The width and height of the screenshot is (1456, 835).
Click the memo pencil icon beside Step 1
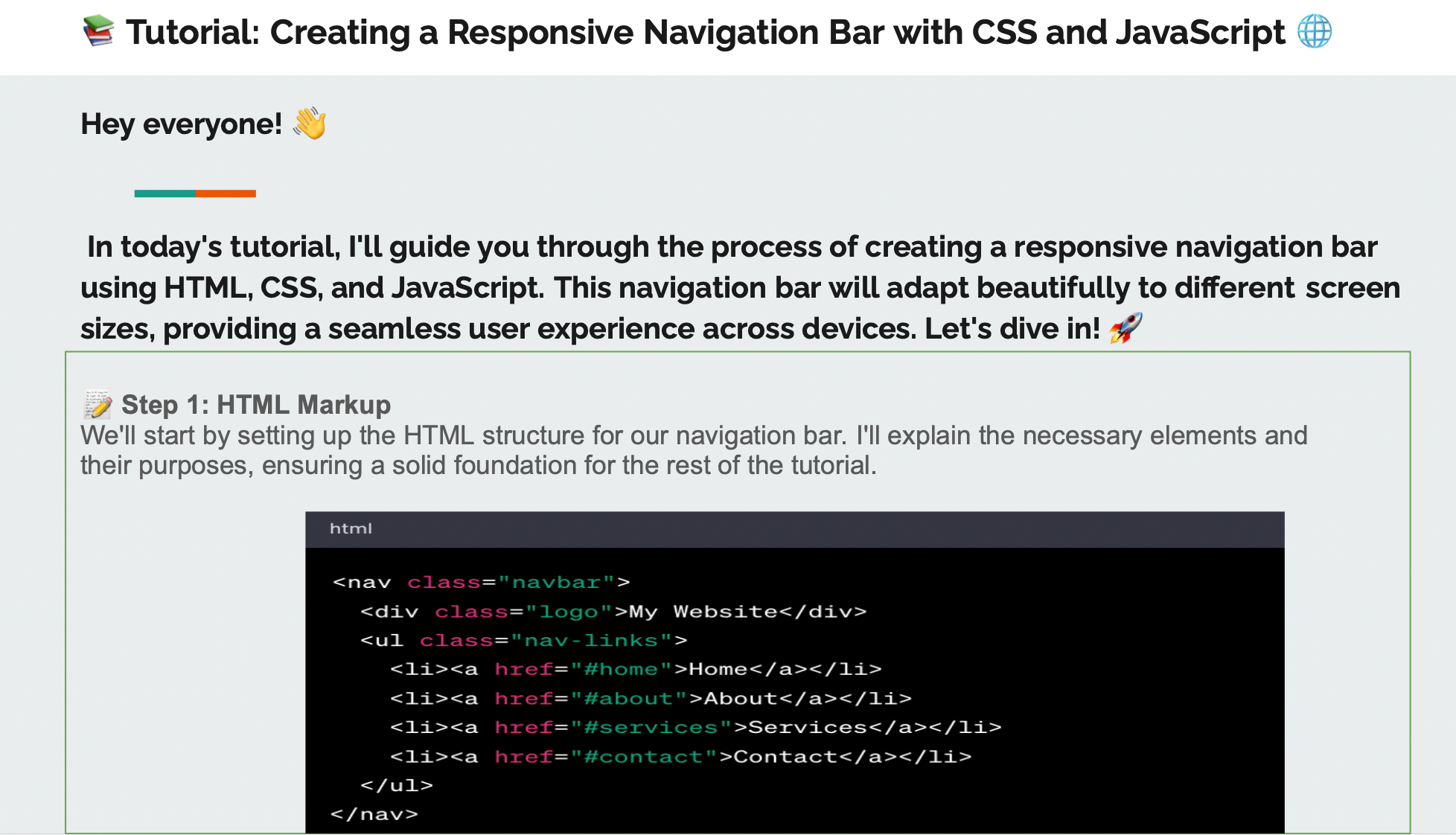(x=98, y=405)
